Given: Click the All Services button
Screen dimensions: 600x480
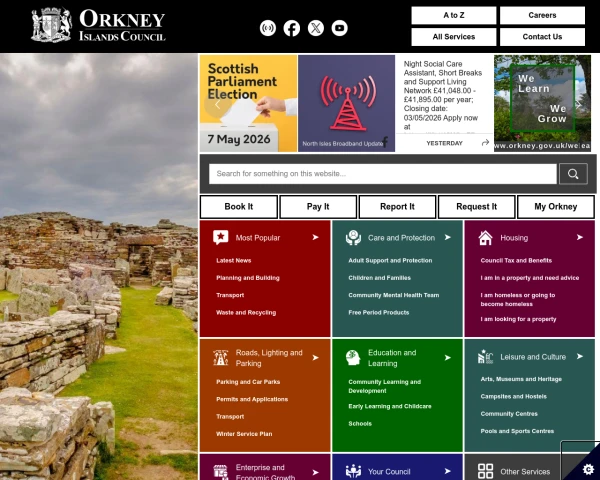Looking at the screenshot, I should point(454,37).
